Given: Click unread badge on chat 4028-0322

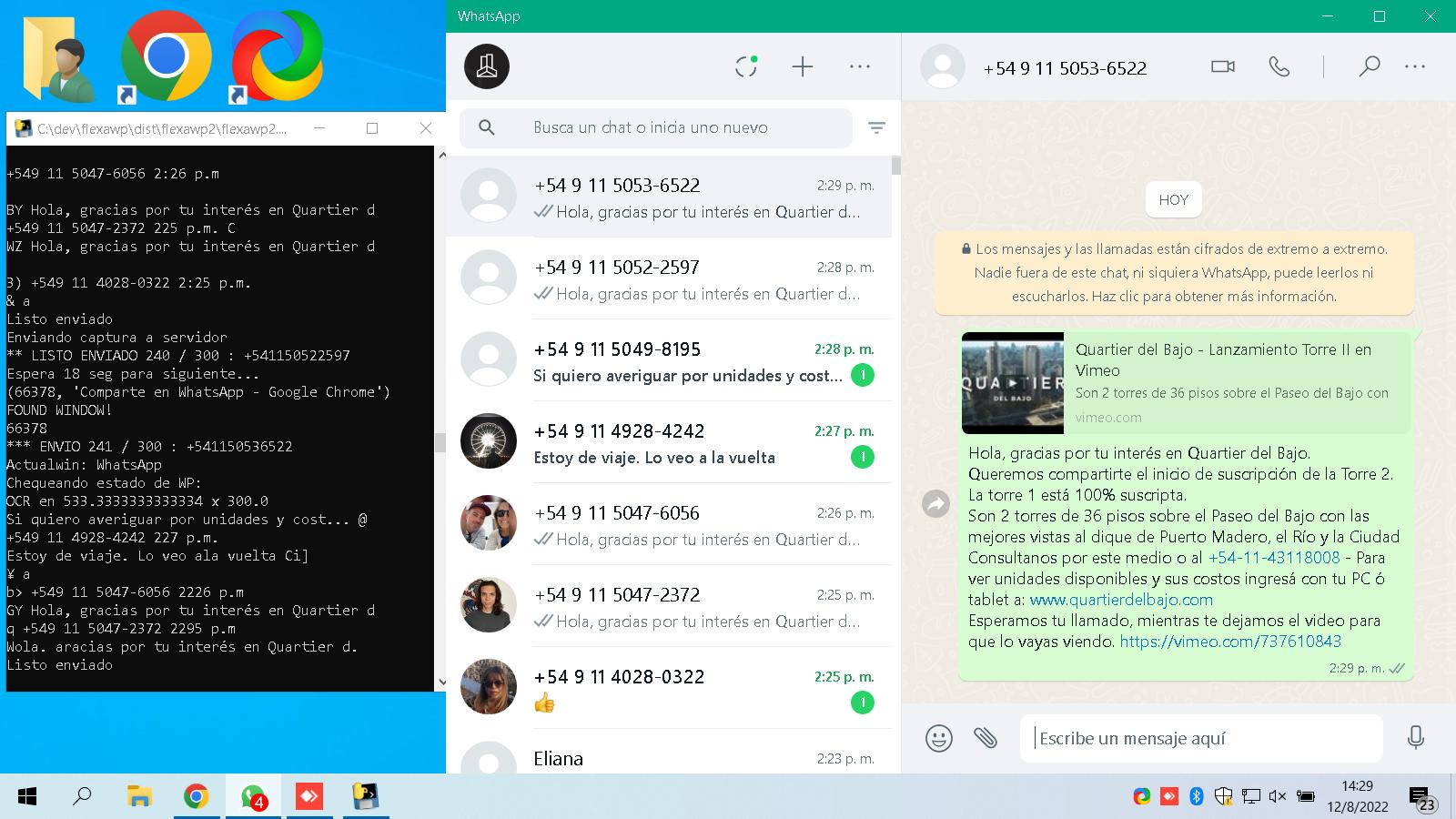Looking at the screenshot, I should click(x=862, y=703).
